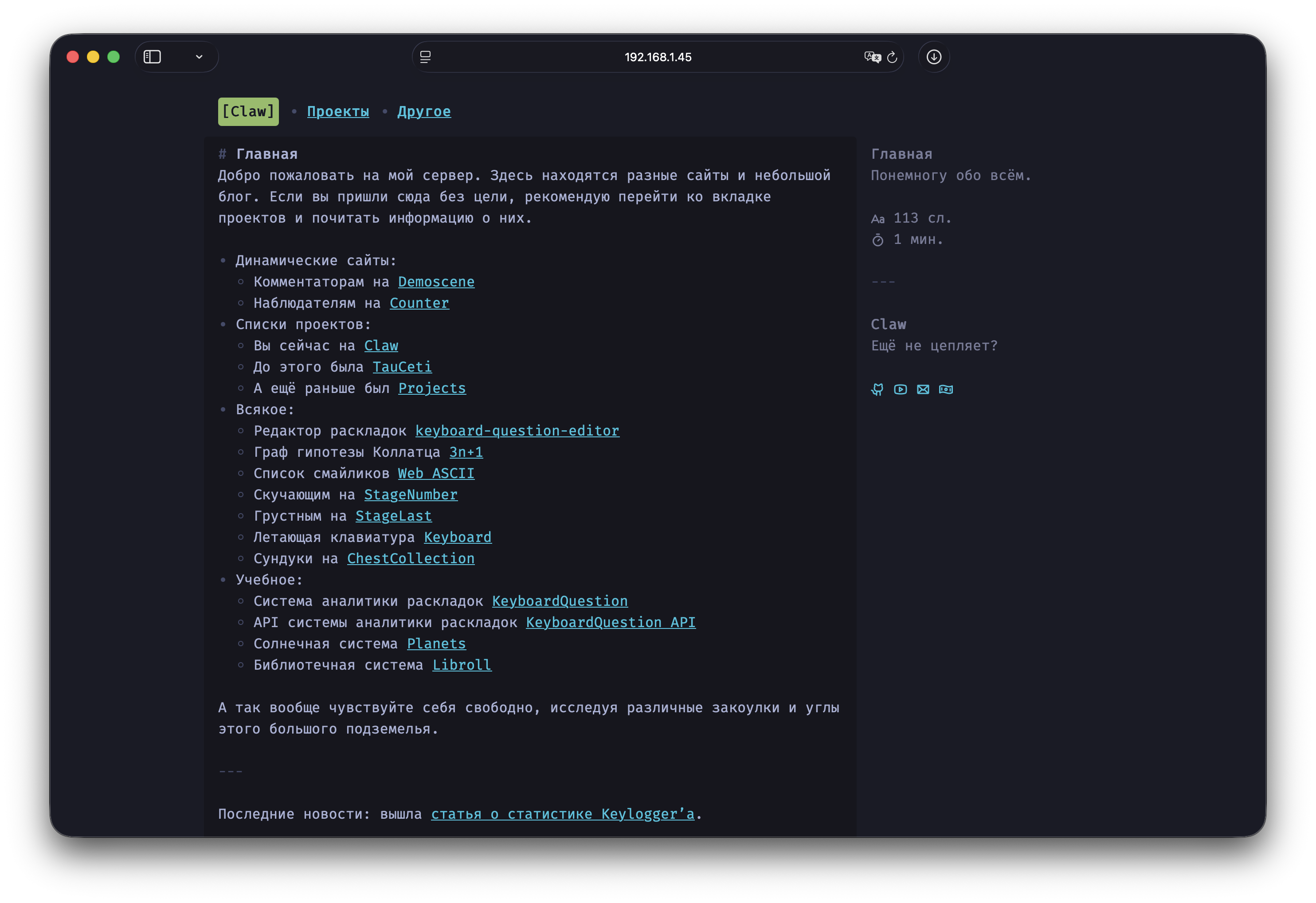Toggle the Safari sidebar

(153, 57)
